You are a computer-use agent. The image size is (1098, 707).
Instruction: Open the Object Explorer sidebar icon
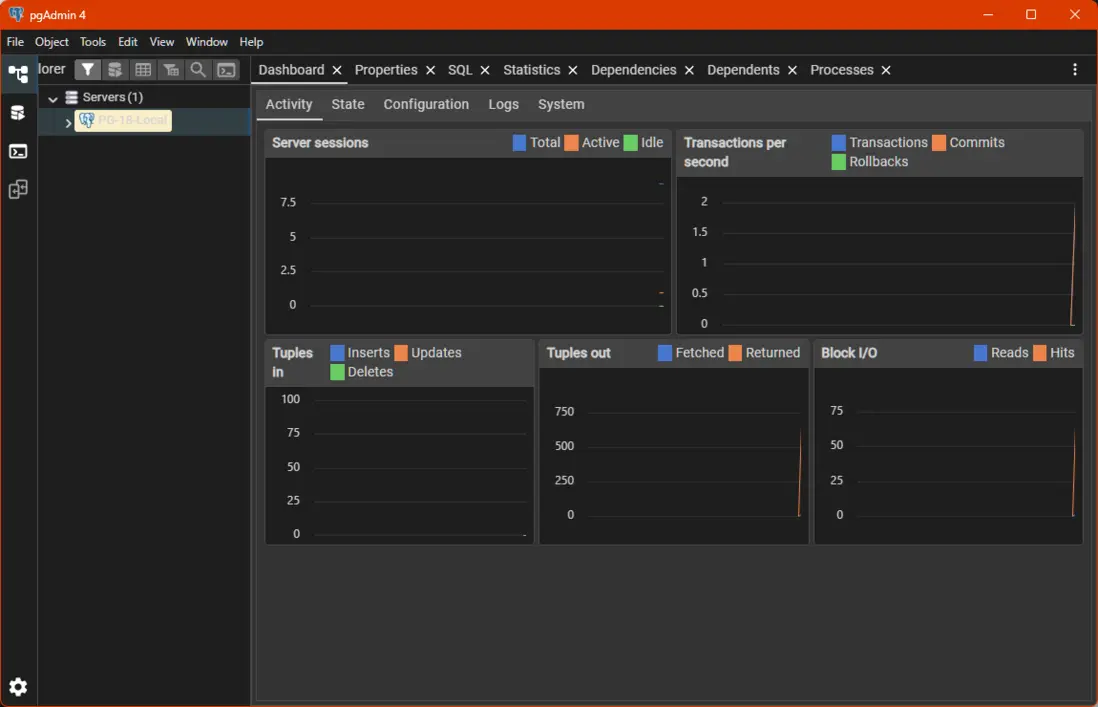point(18,74)
